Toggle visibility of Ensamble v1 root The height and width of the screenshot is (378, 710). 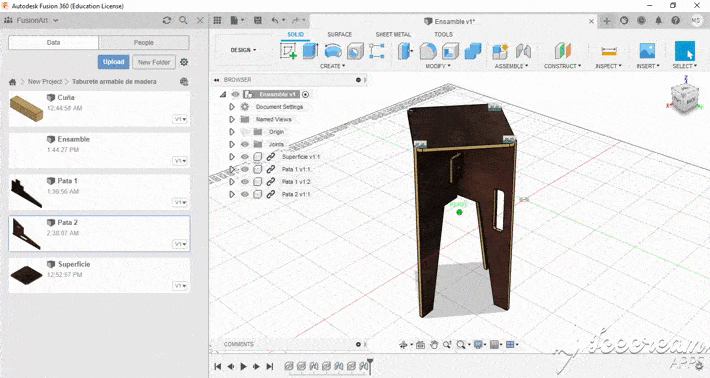coord(235,94)
